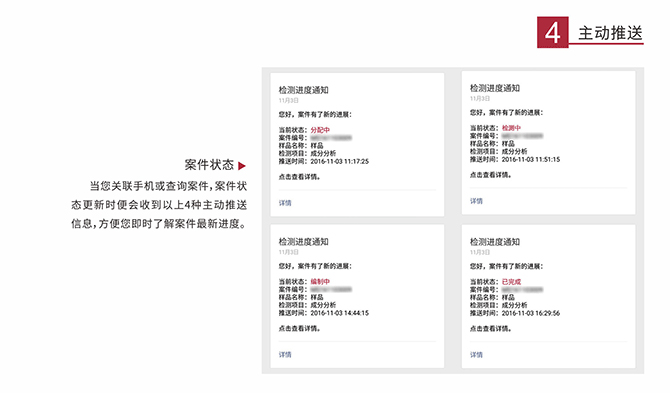The image size is (670, 393).
Task: Click the red number 4 badge
Action: point(552,32)
